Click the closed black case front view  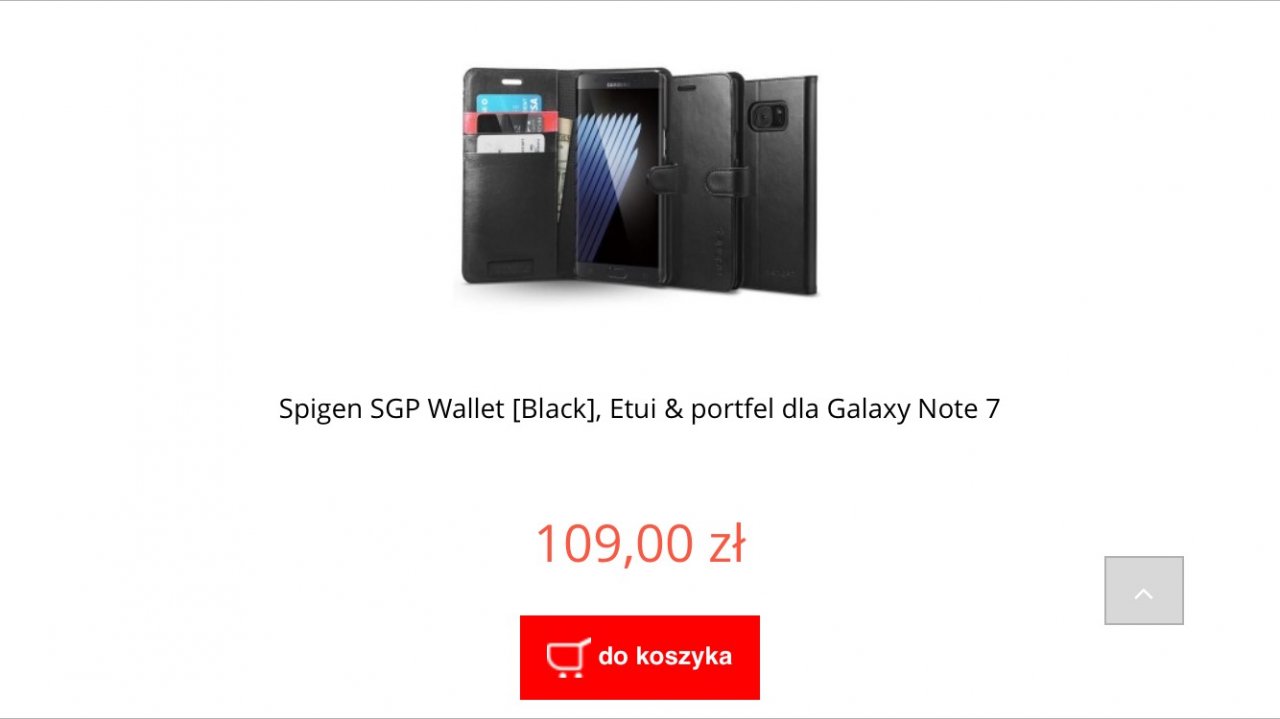pyautogui.click(x=707, y=180)
